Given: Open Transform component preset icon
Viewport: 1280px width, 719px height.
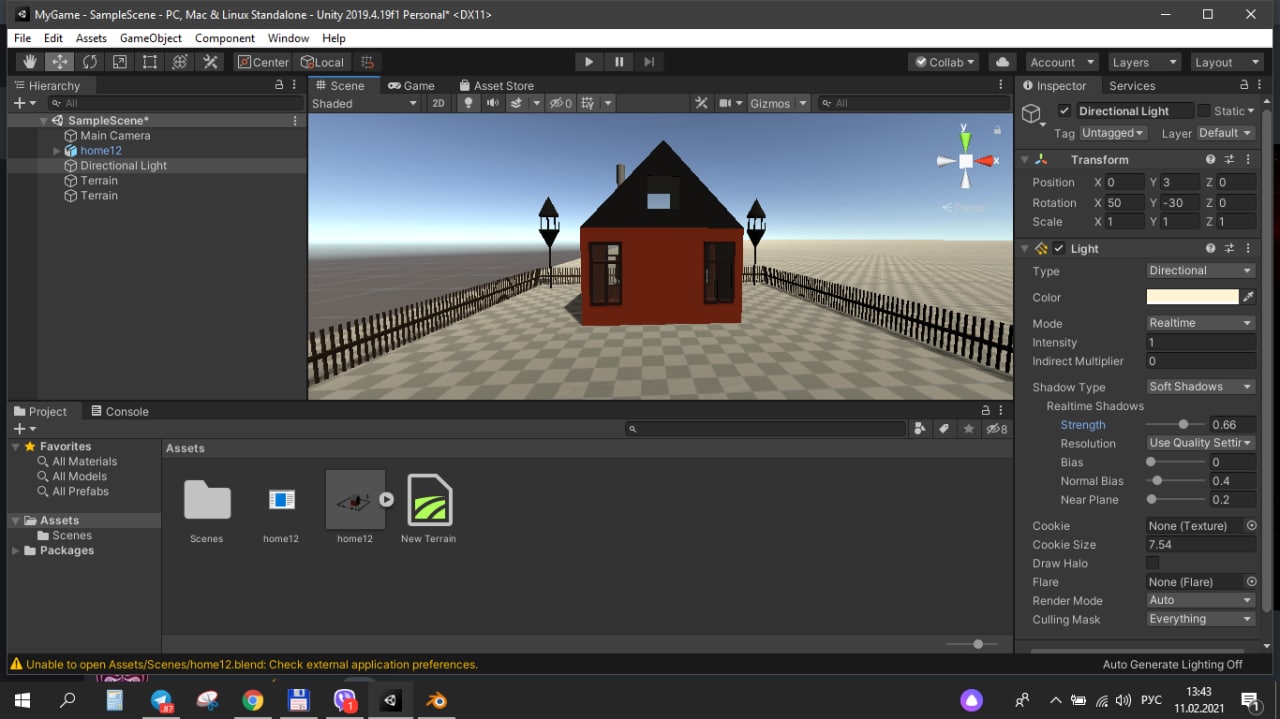Looking at the screenshot, I should coord(1230,159).
